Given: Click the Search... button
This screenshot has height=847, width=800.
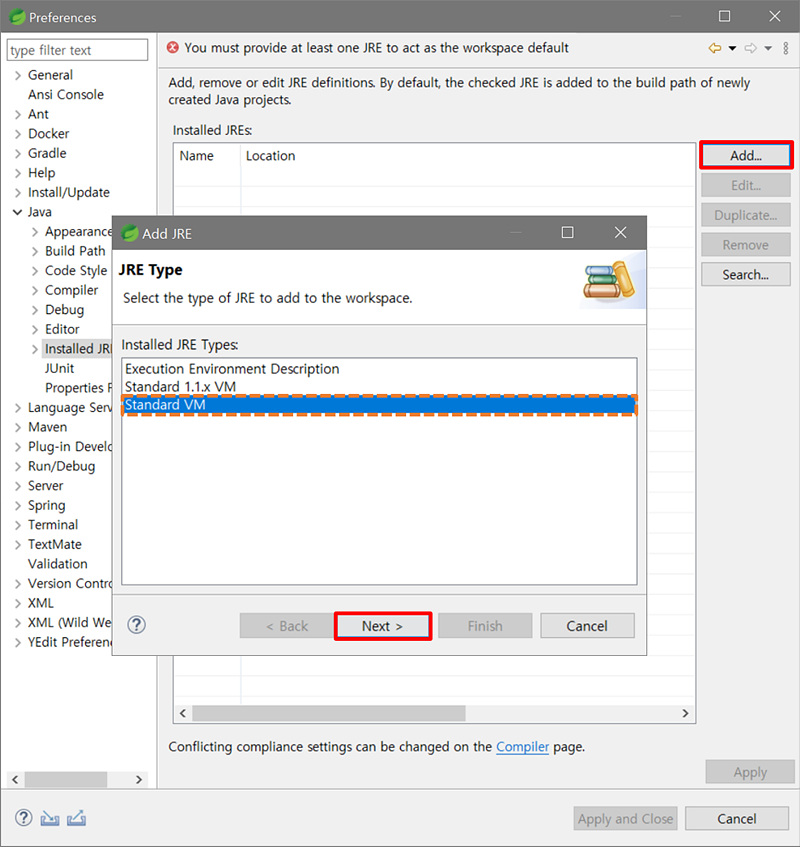Looking at the screenshot, I should click(746, 274).
